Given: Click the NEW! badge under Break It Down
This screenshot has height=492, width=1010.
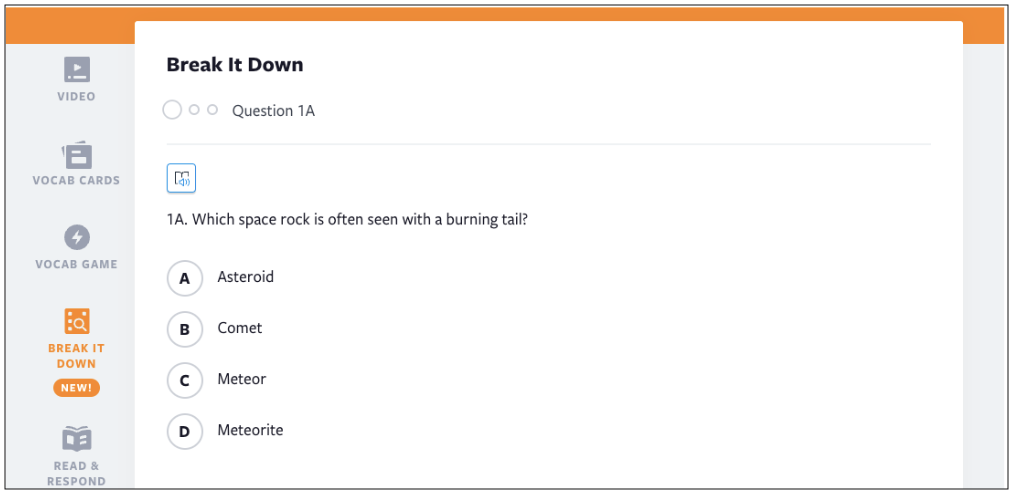Looking at the screenshot, I should (x=77, y=388).
